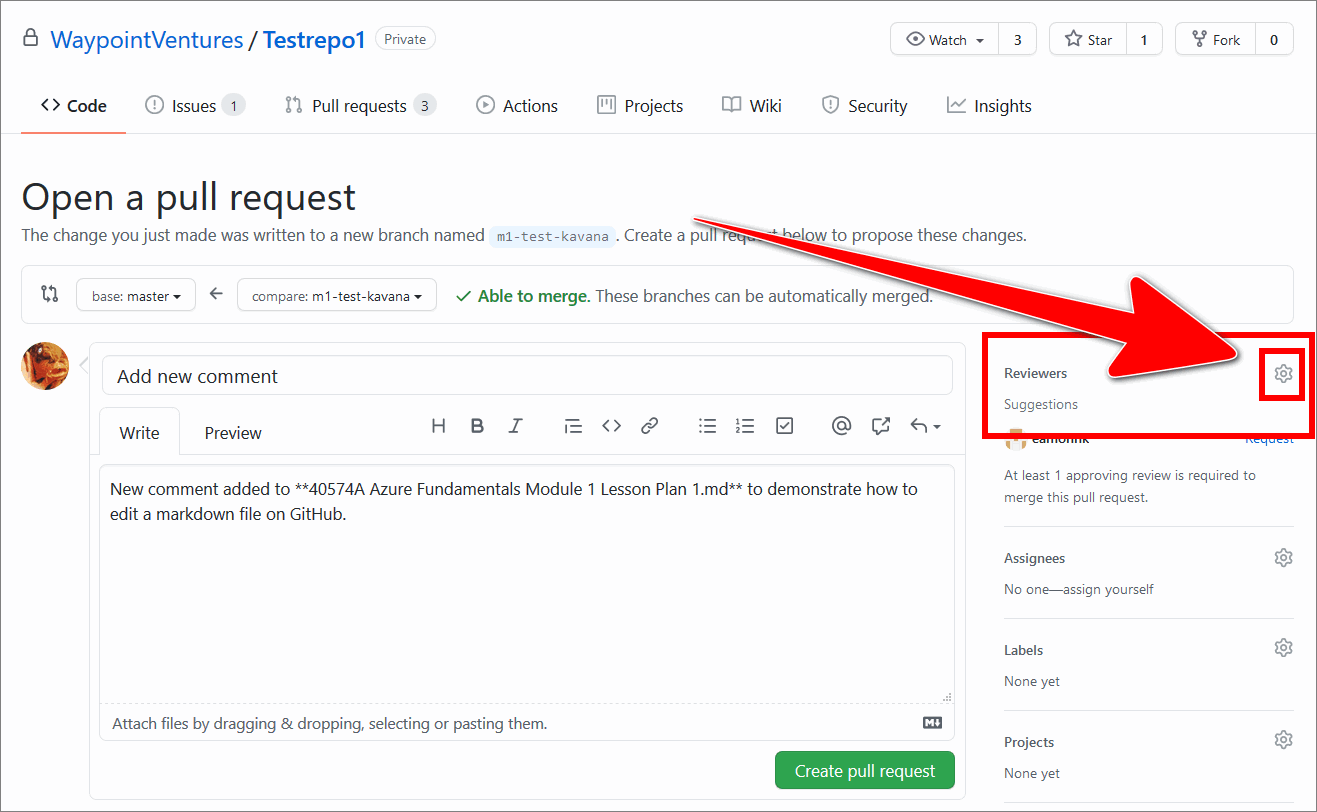Click the Open a pull request heading
The width and height of the screenshot is (1317, 812).
coord(189,197)
